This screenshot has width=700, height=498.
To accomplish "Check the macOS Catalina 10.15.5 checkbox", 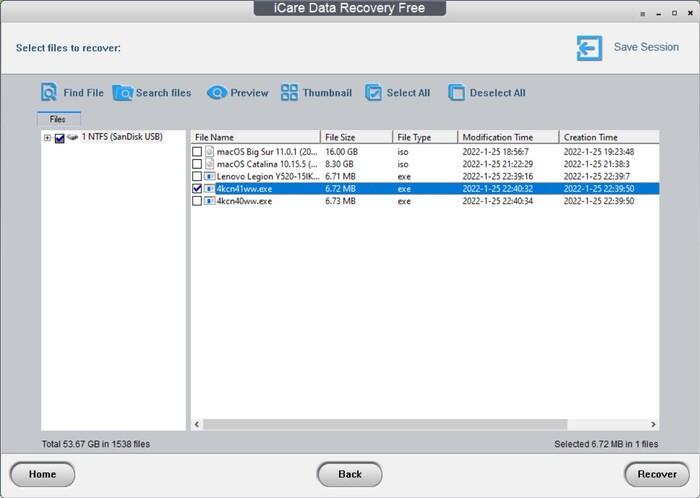I will click(197, 164).
